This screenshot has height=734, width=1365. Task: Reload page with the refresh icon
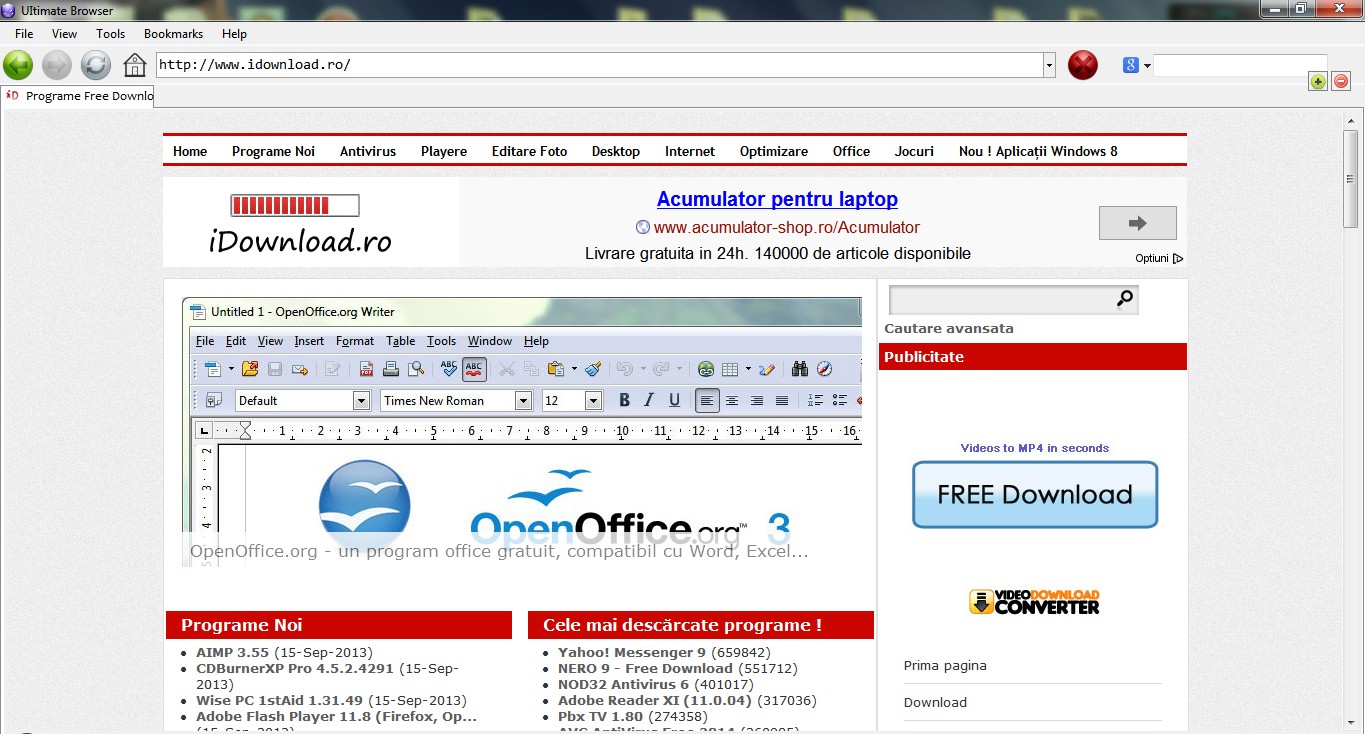click(x=96, y=65)
